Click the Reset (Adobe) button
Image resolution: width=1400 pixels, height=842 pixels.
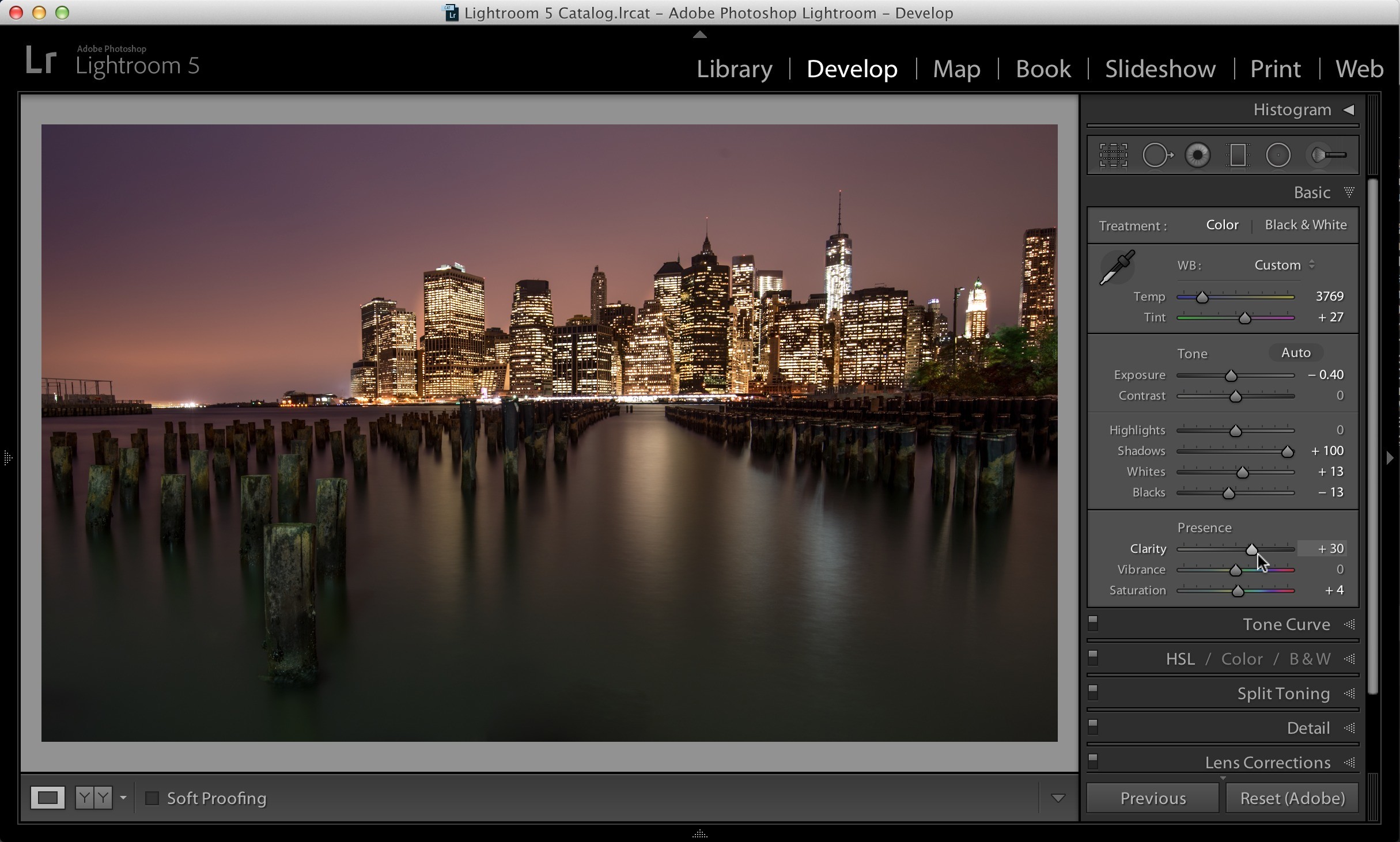tap(1292, 798)
